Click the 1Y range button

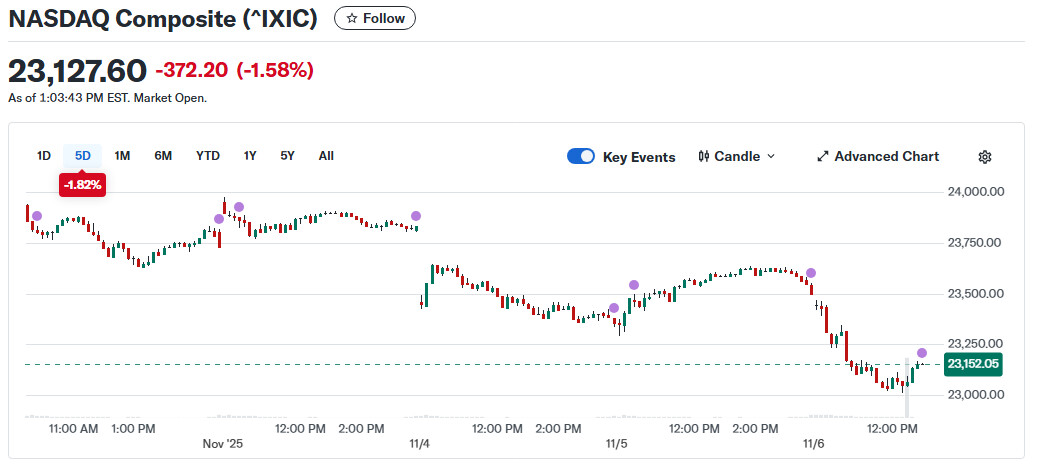coord(250,156)
